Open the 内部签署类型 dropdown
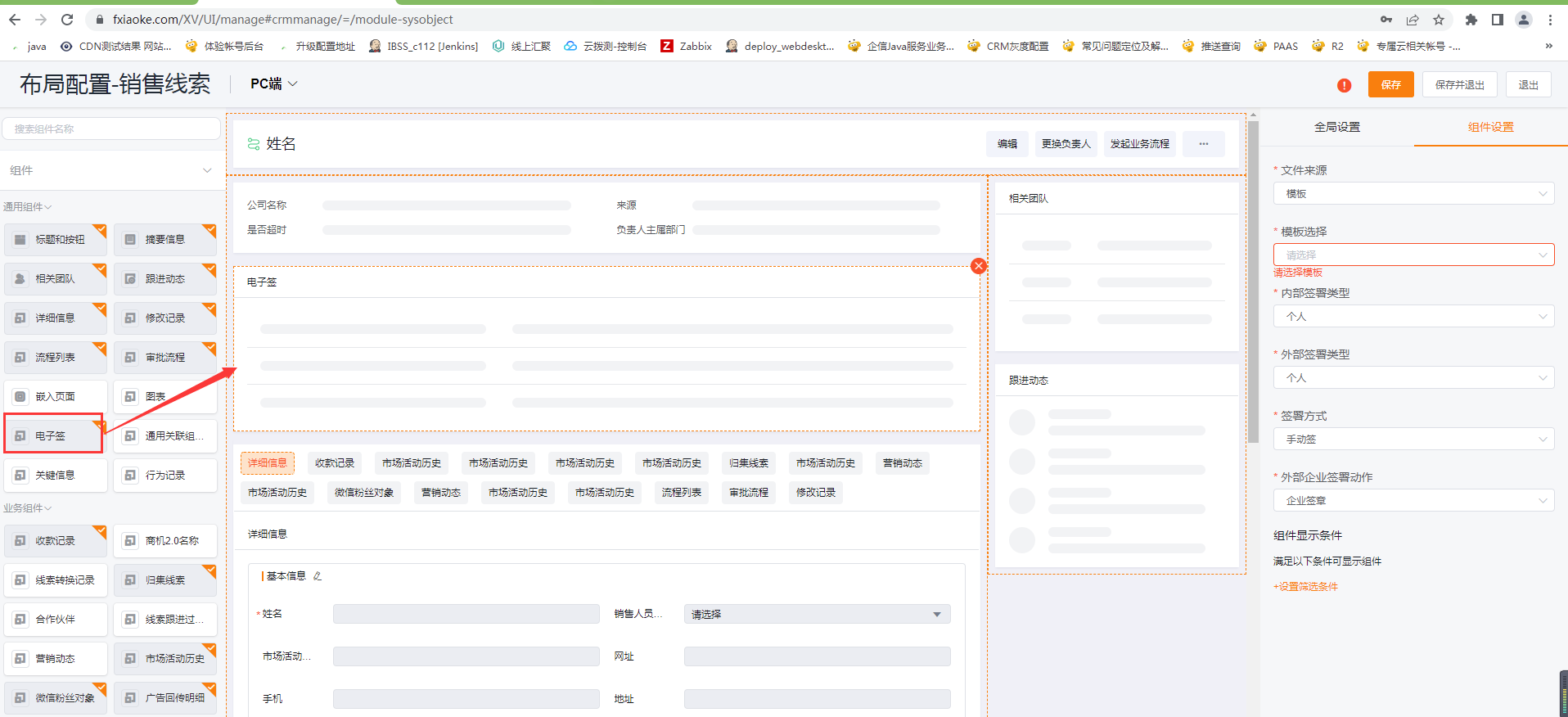Screen dimensions: 1568x717 point(1413,317)
